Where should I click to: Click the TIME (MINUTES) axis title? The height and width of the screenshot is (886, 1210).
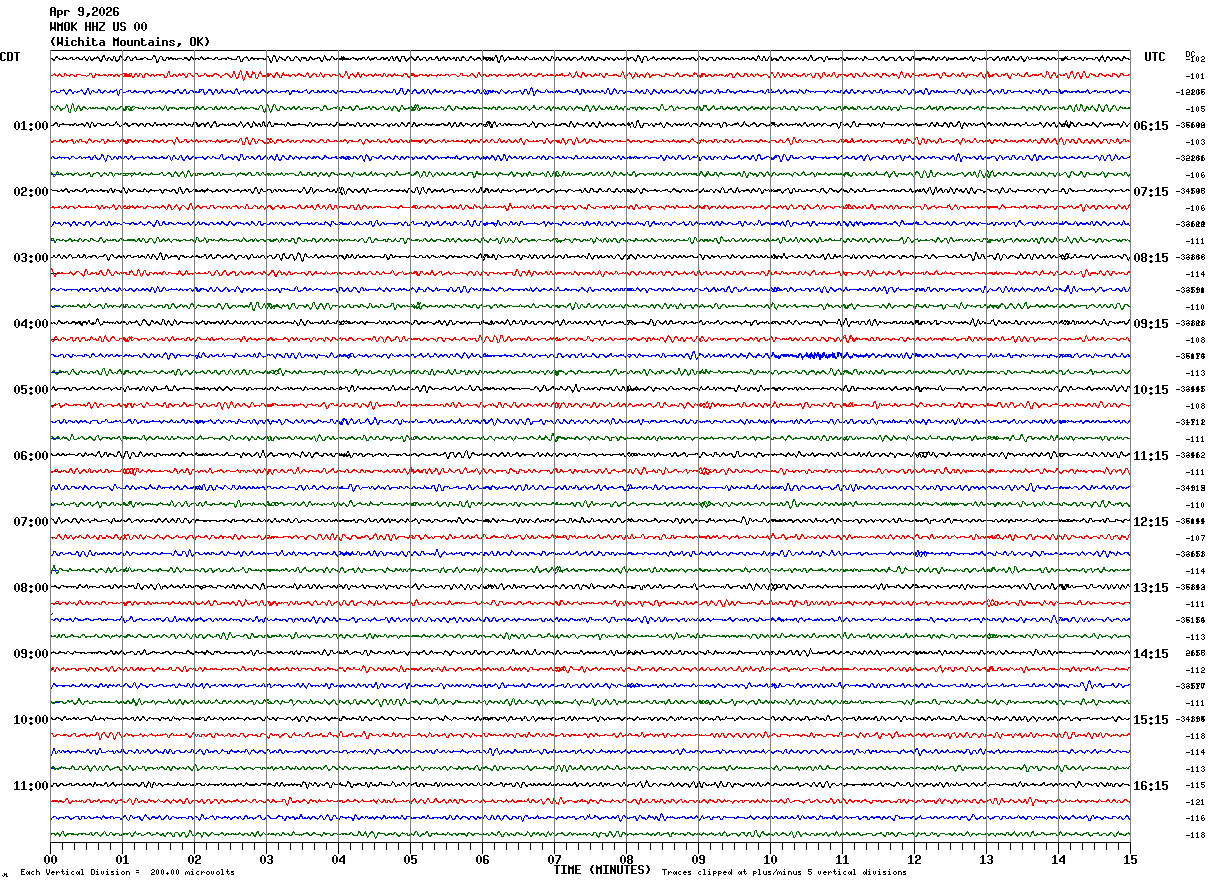click(x=602, y=870)
